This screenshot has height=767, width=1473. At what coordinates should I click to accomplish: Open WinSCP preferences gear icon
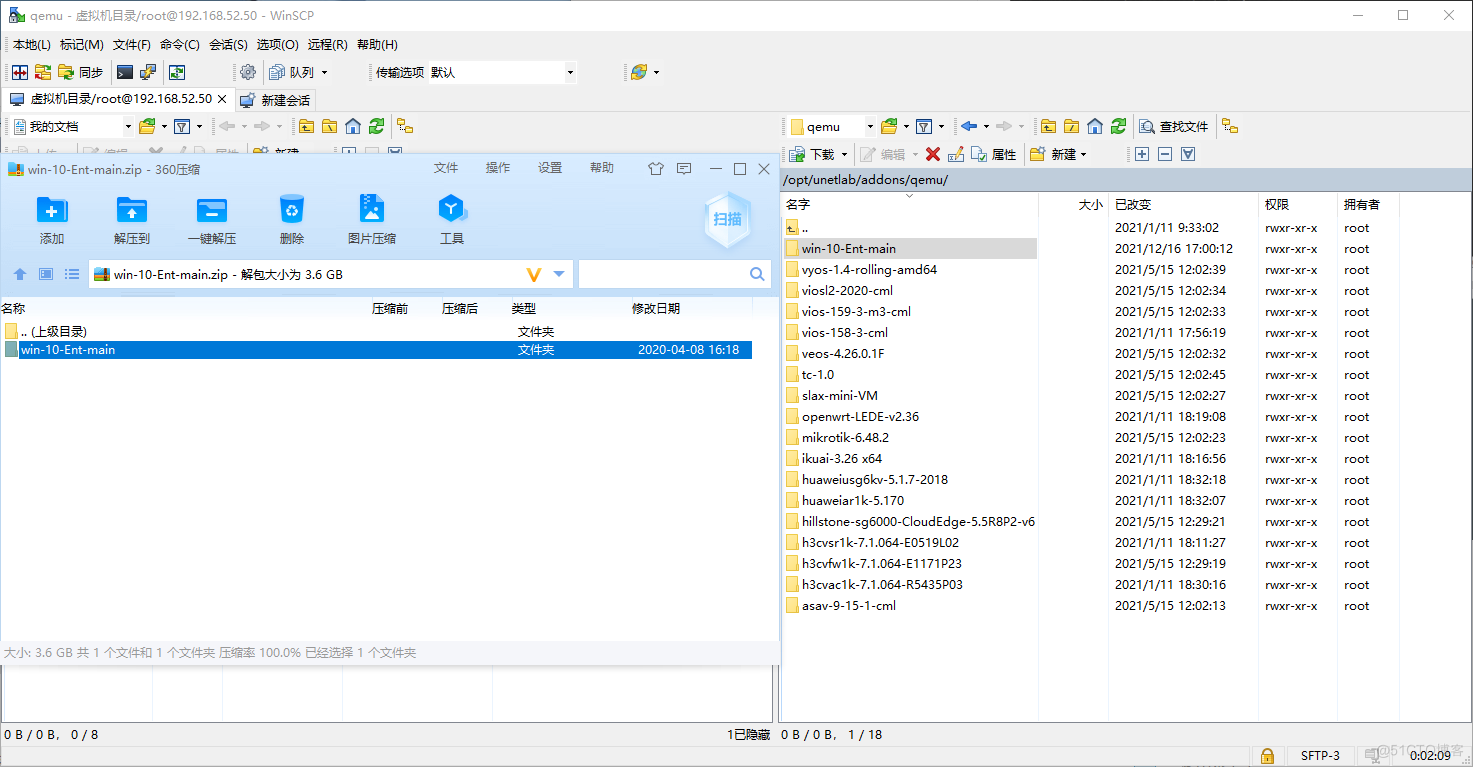coord(248,72)
